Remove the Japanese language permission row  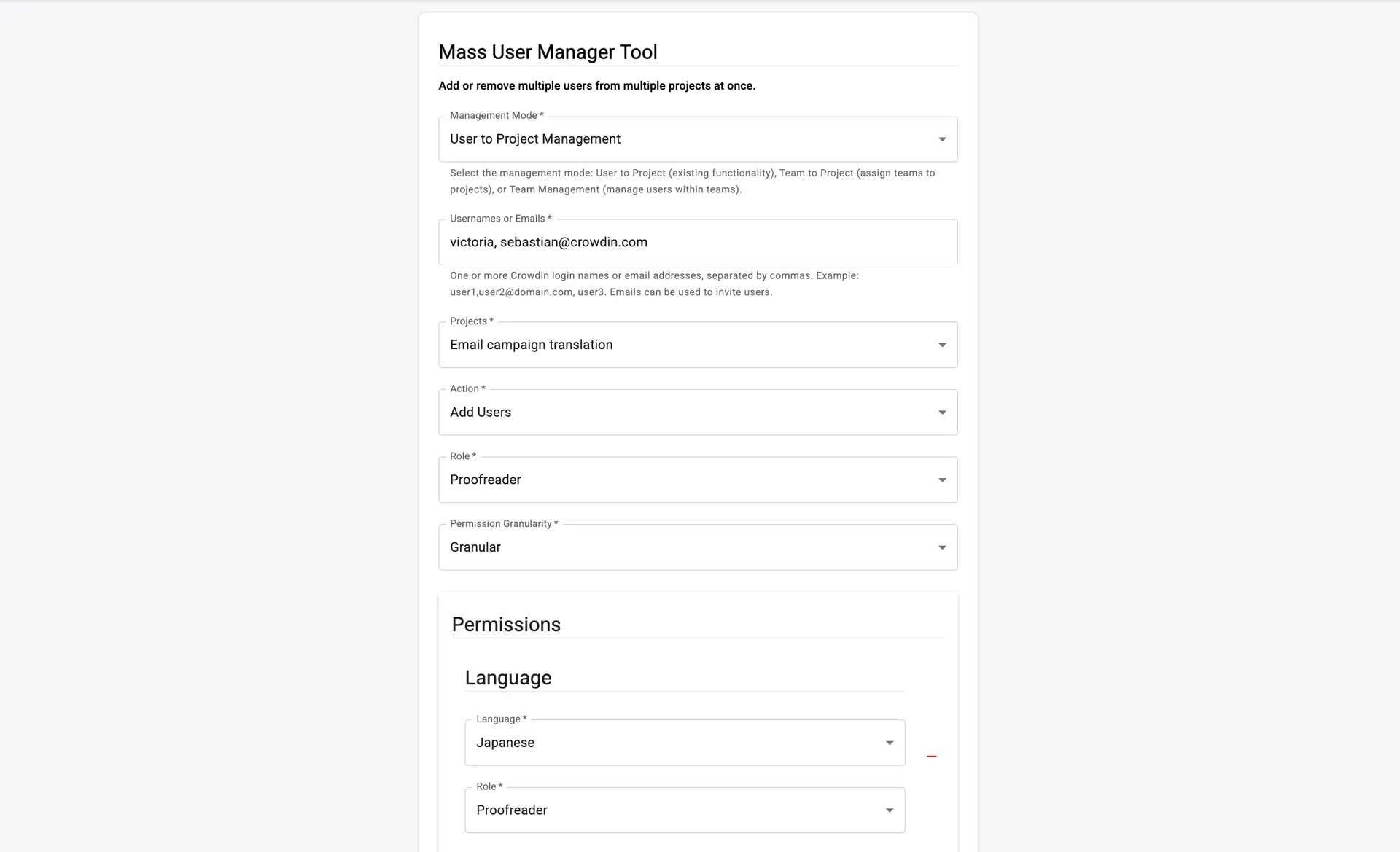click(931, 757)
